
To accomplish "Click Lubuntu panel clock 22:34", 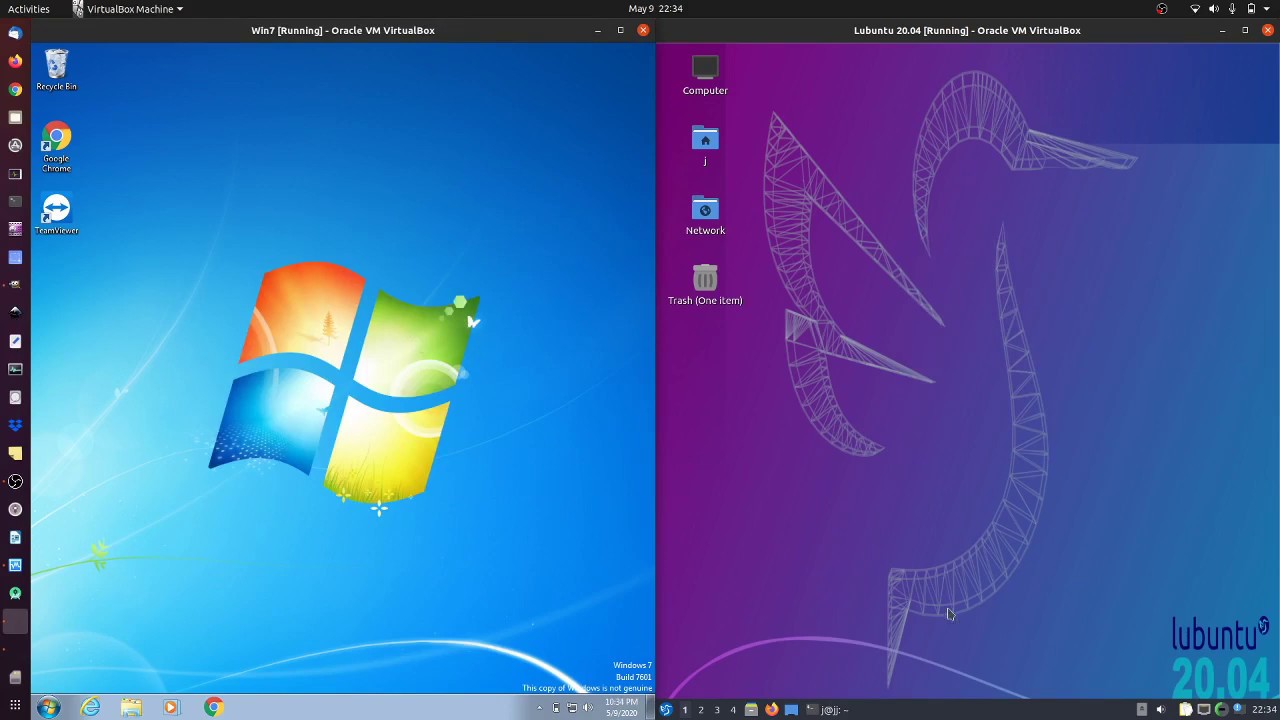I will click(1264, 709).
